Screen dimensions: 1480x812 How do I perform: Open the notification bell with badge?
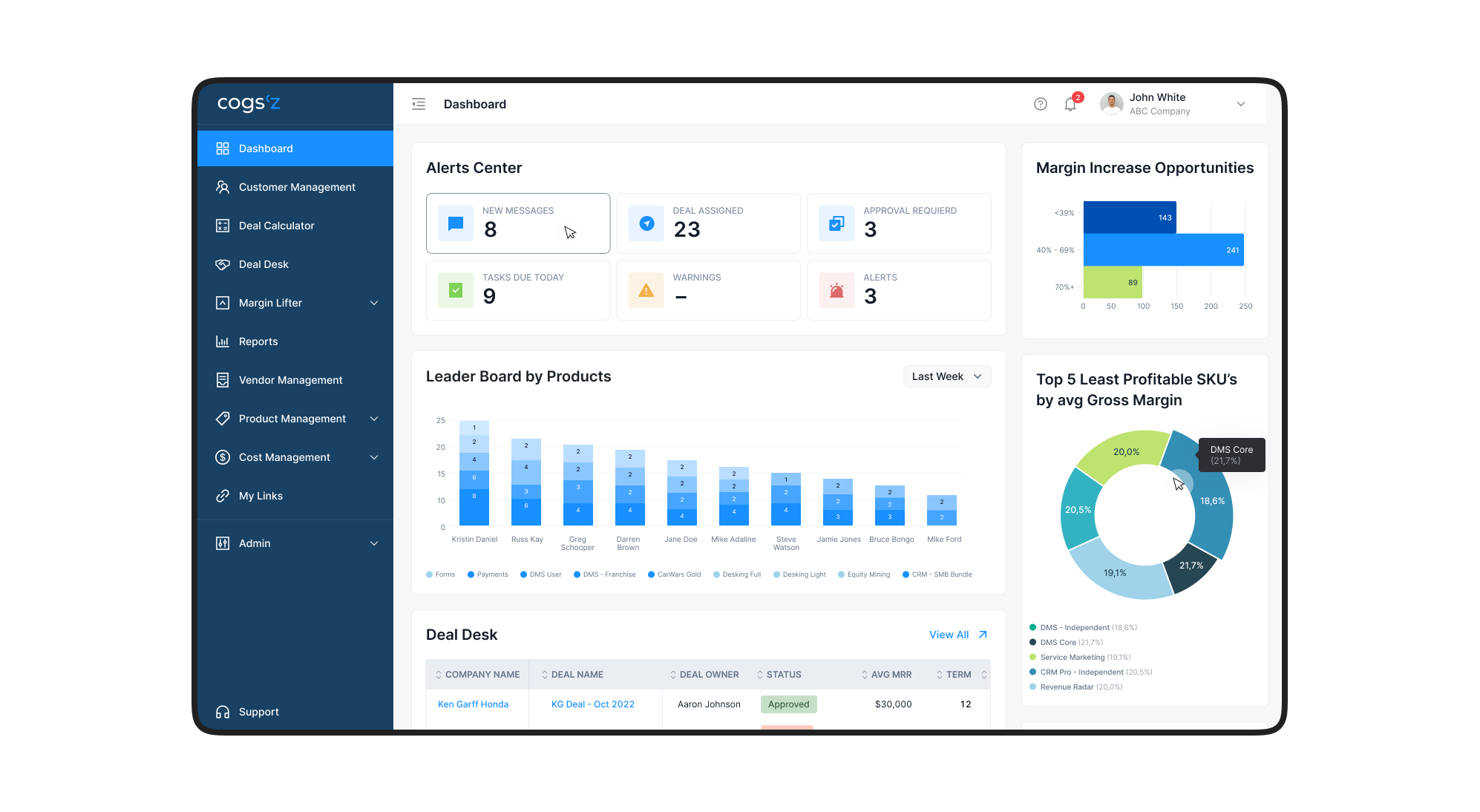[1070, 104]
